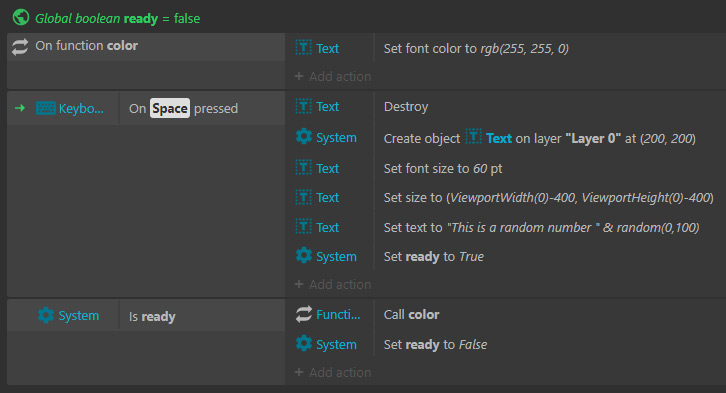Click the Function icon beside Call color
This screenshot has height=393, width=726.
coord(304,314)
